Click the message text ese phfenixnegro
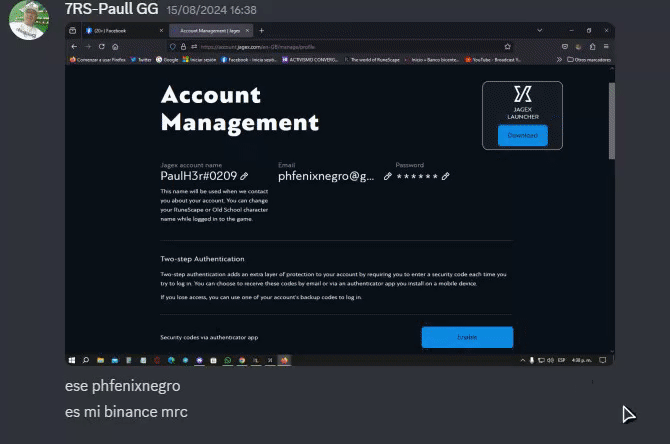This screenshot has height=444, width=670. pos(123,386)
